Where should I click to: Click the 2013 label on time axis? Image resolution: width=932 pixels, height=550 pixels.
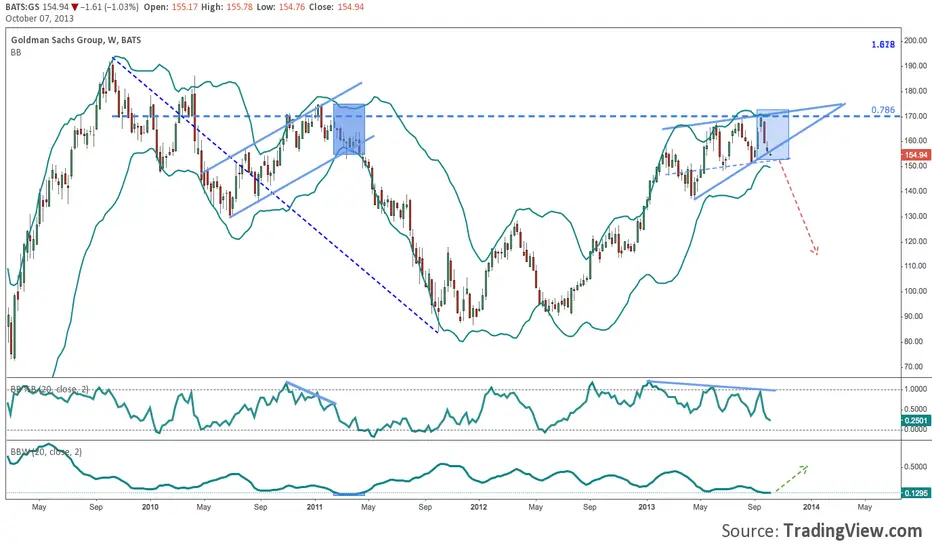point(647,507)
